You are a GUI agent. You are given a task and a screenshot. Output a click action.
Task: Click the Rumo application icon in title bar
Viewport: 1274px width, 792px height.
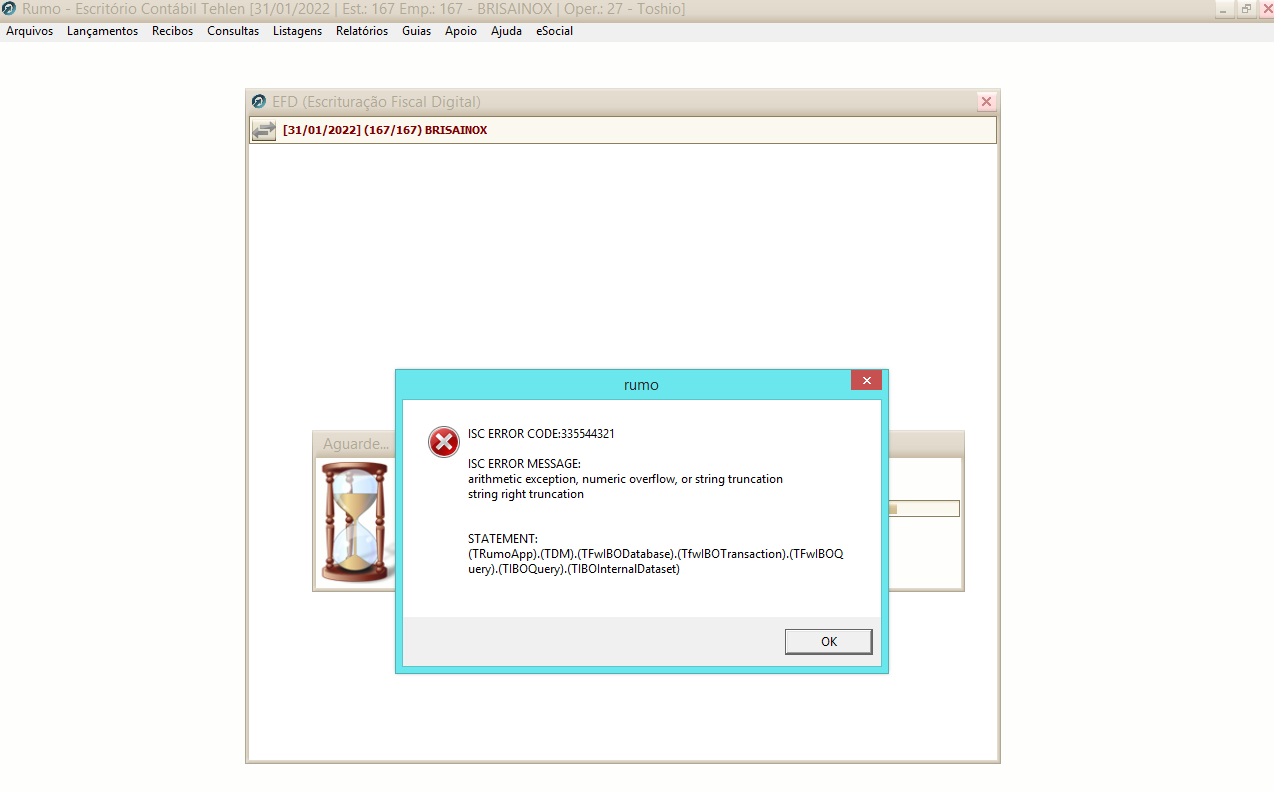9,9
